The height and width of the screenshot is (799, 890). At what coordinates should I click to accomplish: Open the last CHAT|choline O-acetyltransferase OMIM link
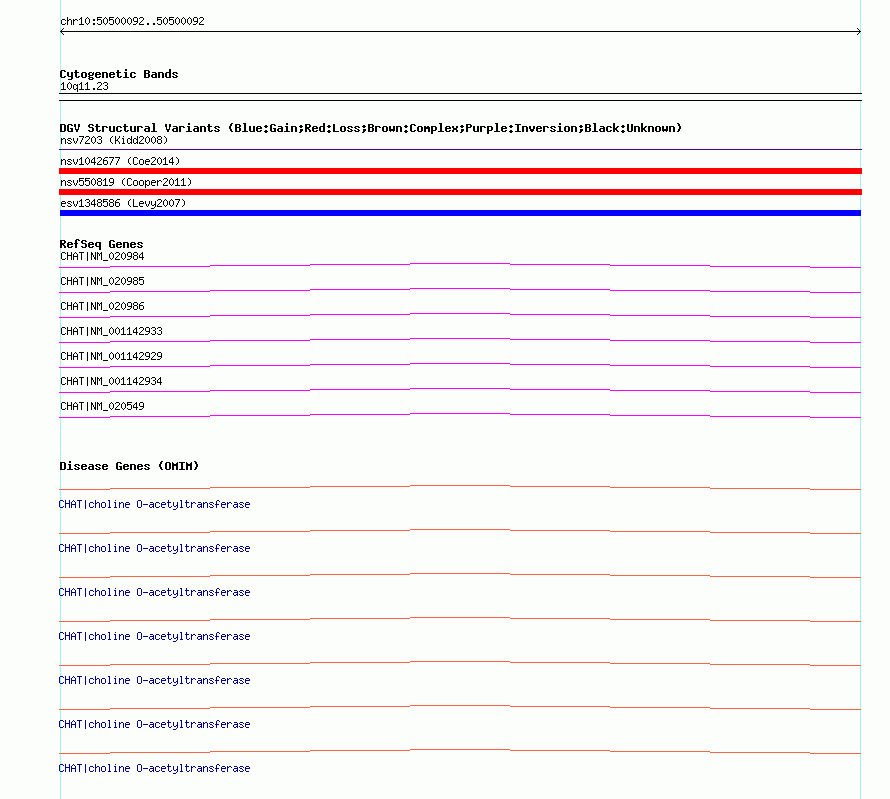(154, 768)
